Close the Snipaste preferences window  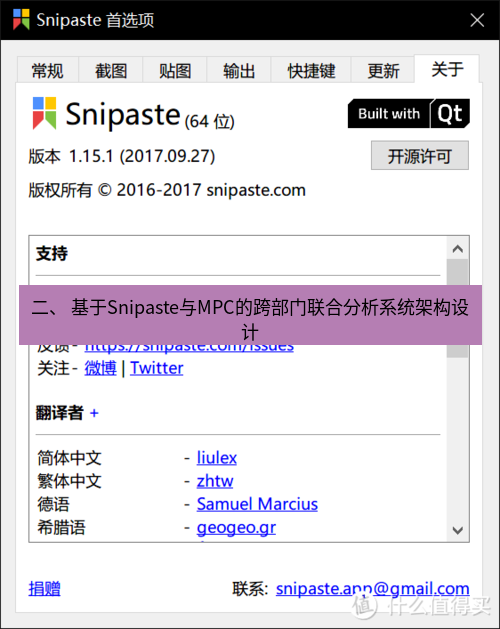click(x=477, y=20)
